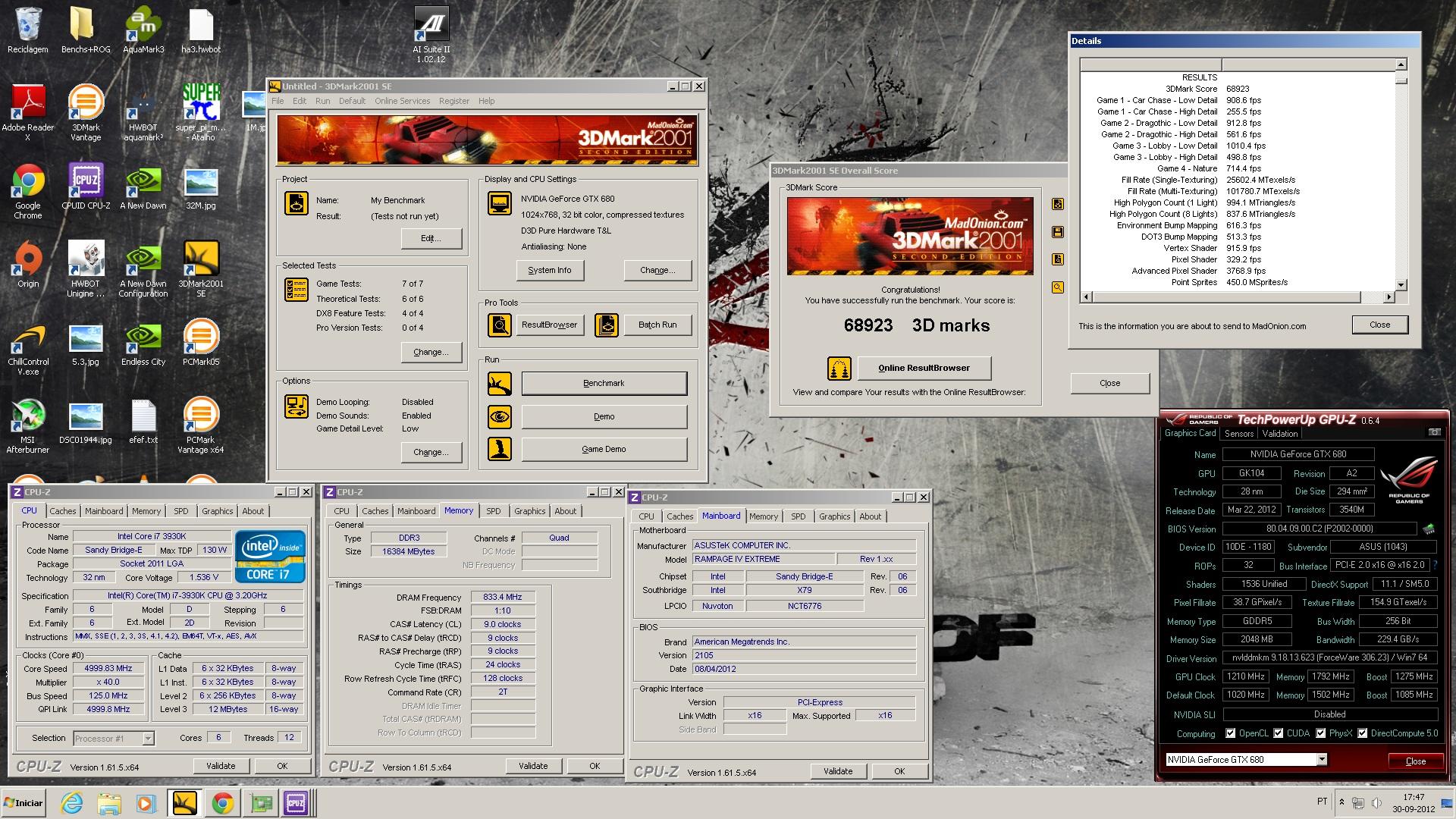Click the ResultBrowser magnifier icon in Pro Tools
Screen dimensions: 1456x819
tap(500, 325)
